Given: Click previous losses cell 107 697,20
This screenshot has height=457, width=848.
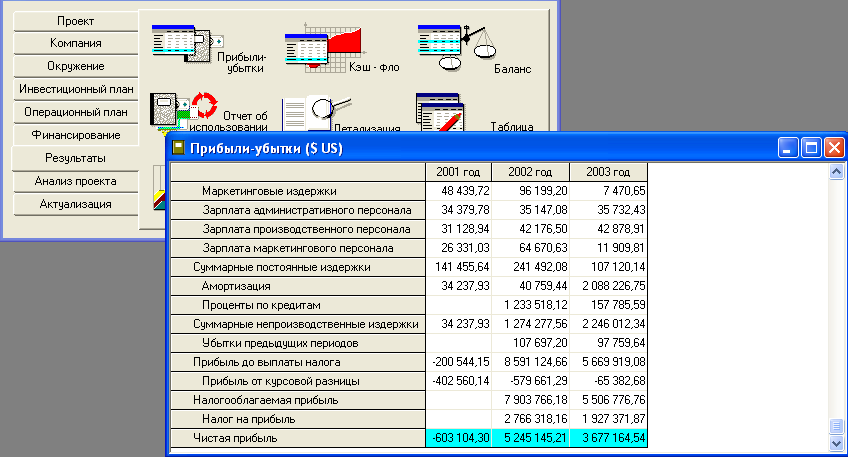Looking at the screenshot, I should tap(531, 343).
